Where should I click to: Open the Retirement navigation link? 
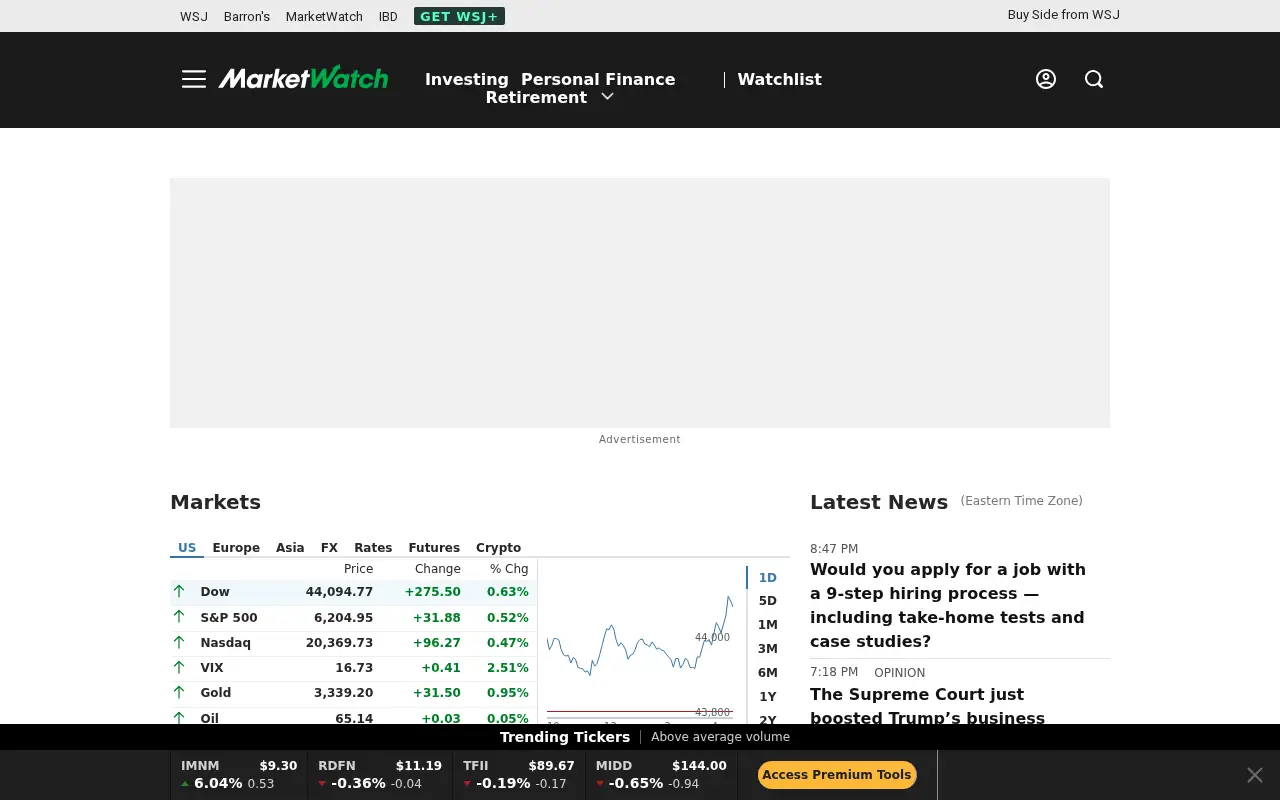[x=536, y=97]
